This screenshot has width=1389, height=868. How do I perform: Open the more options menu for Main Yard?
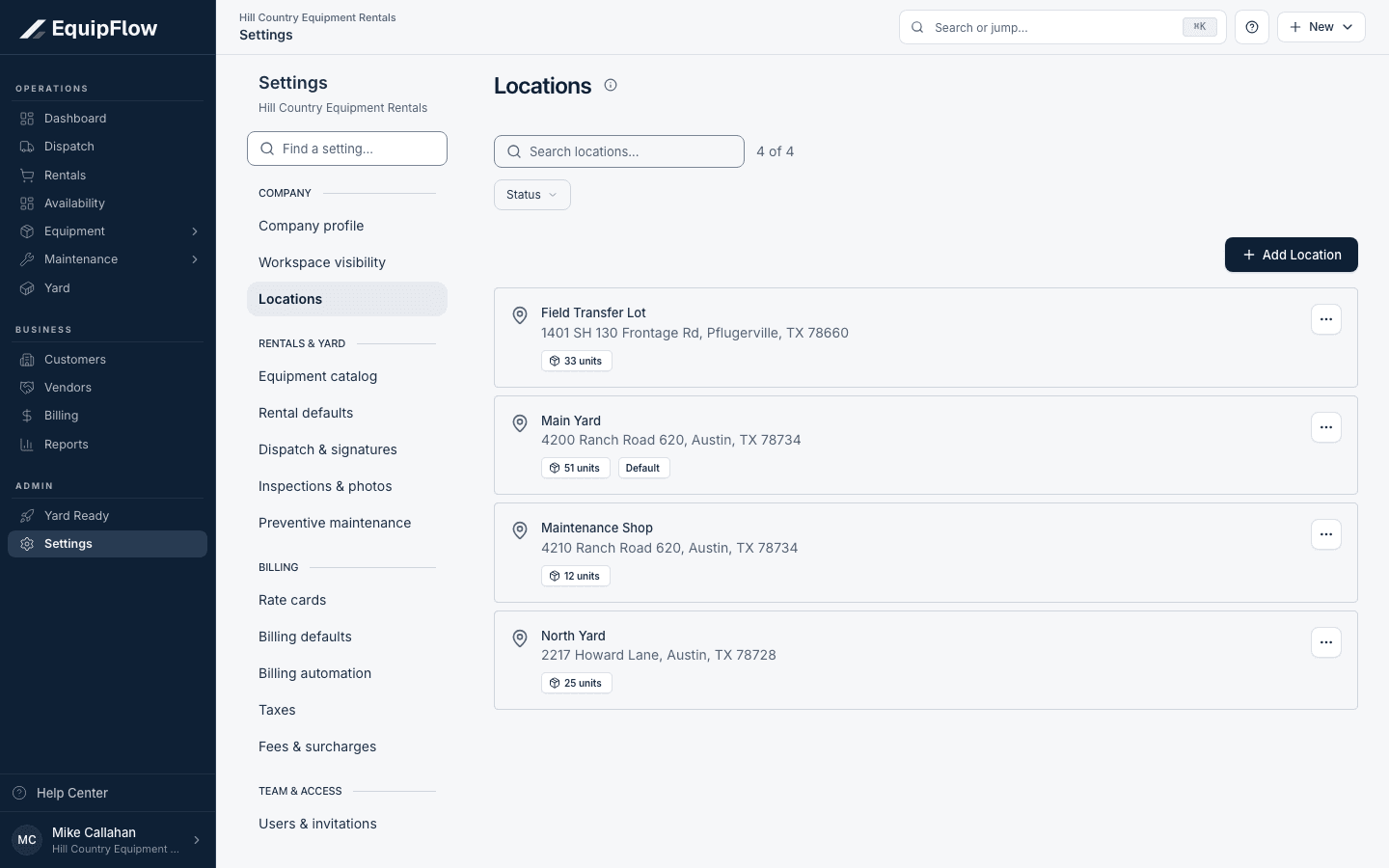[1326, 427]
